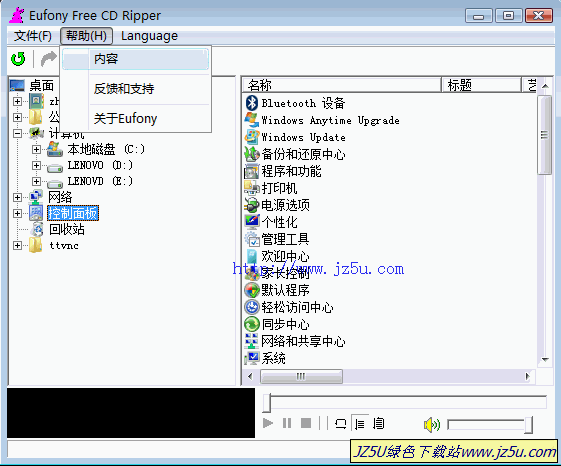Click the Play button
The image size is (561, 466).
tap(268, 423)
